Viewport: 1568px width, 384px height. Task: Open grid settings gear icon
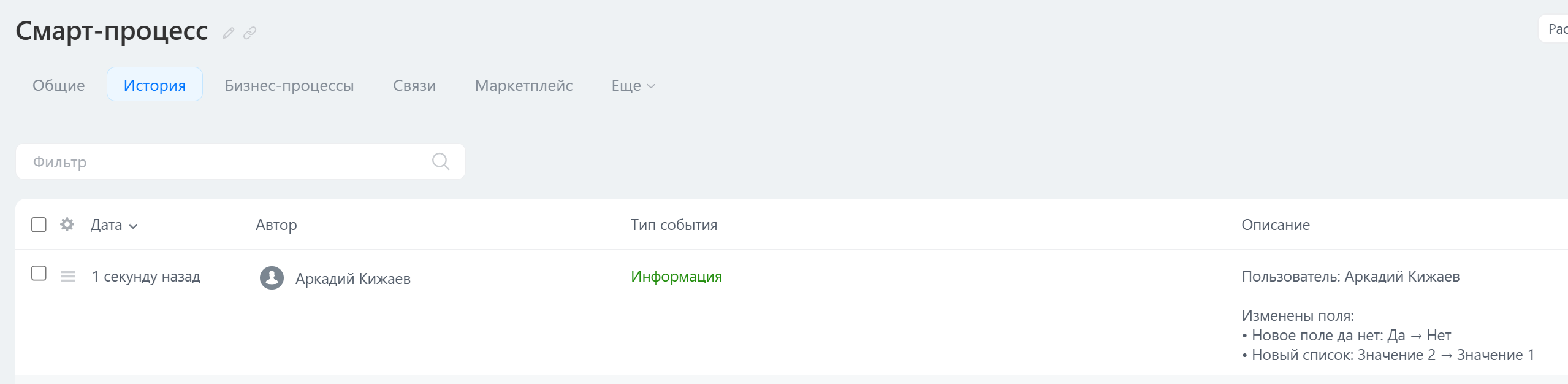tap(67, 225)
